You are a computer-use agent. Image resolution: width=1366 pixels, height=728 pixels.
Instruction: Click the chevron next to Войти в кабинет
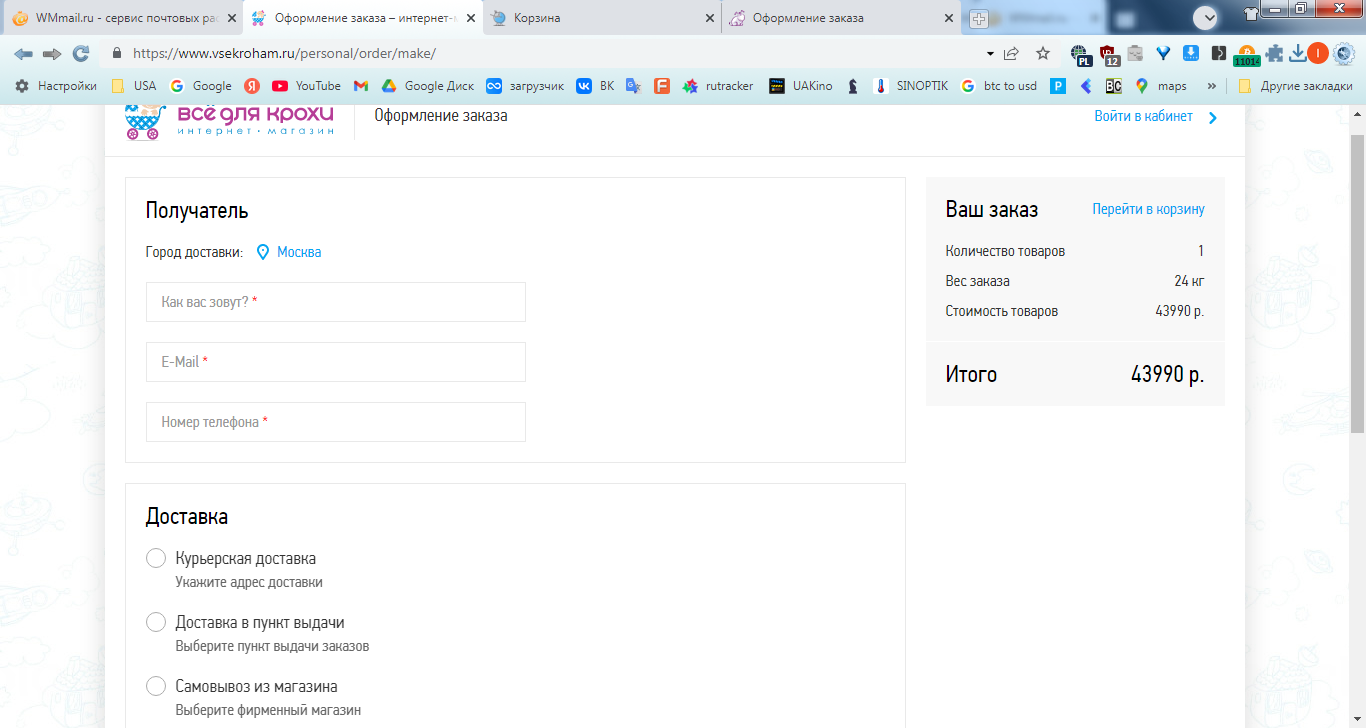[1213, 118]
